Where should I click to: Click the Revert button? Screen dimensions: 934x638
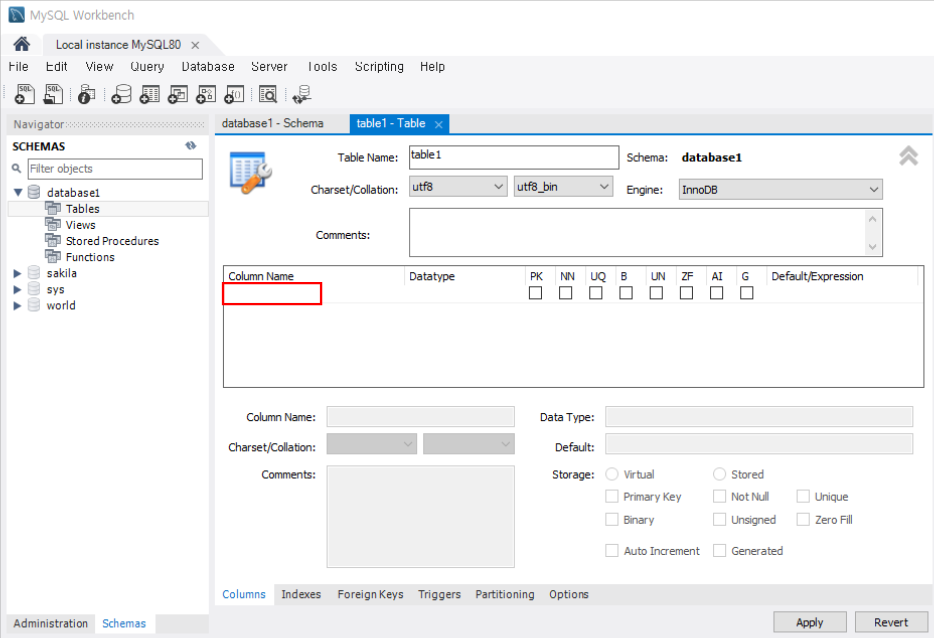pyautogui.click(x=888, y=621)
